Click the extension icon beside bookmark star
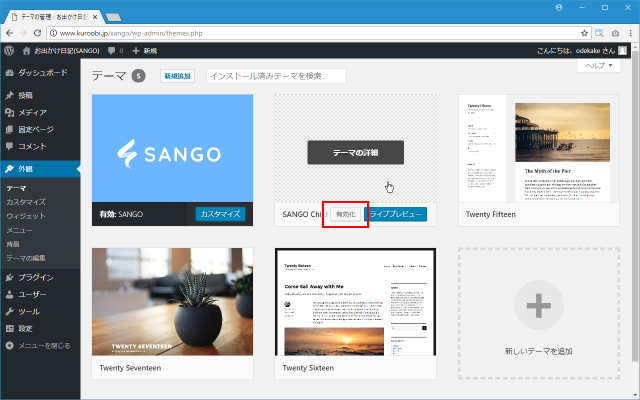The width and height of the screenshot is (640, 400). (599, 33)
